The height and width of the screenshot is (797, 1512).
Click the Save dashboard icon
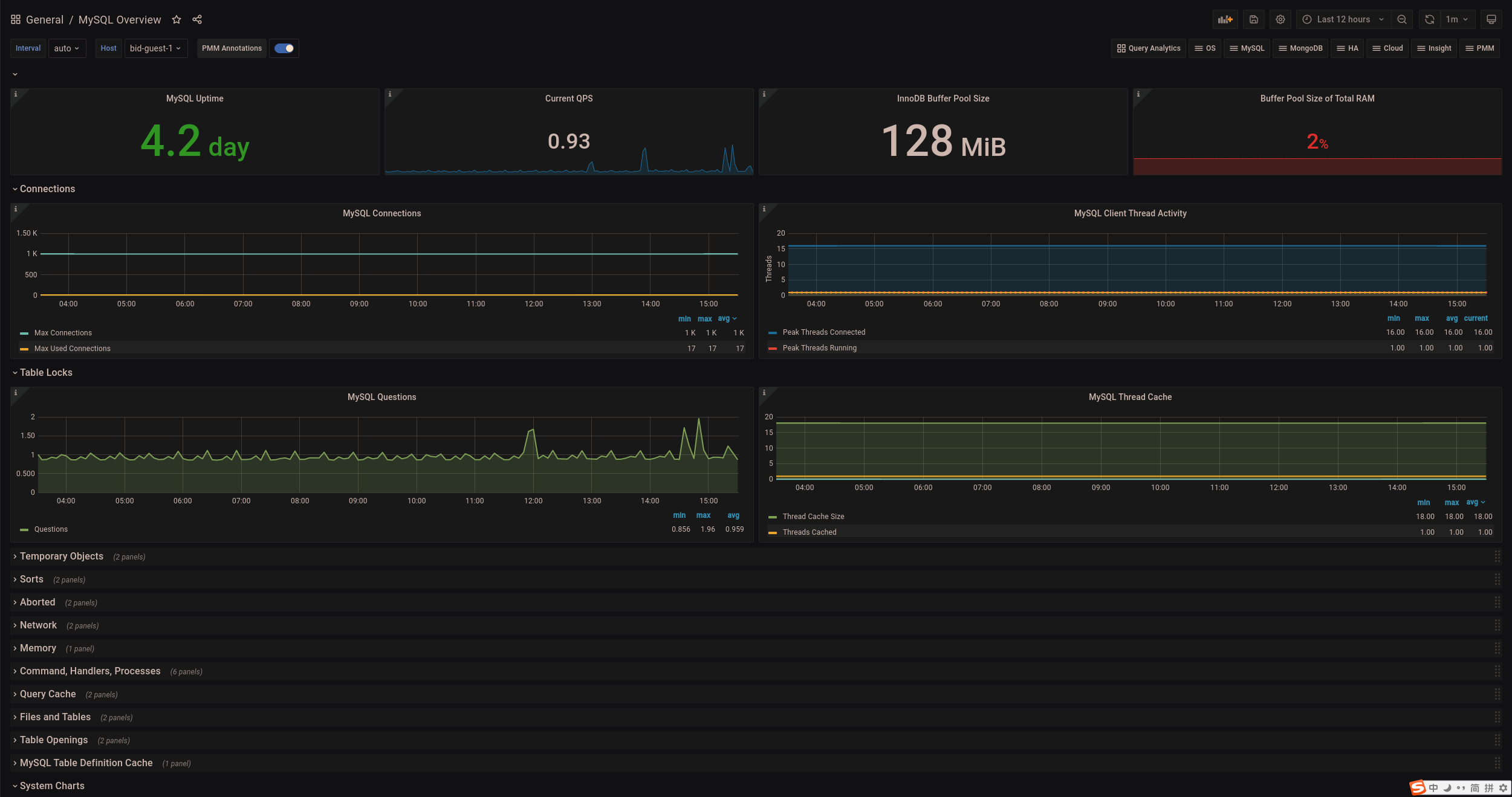(1254, 19)
